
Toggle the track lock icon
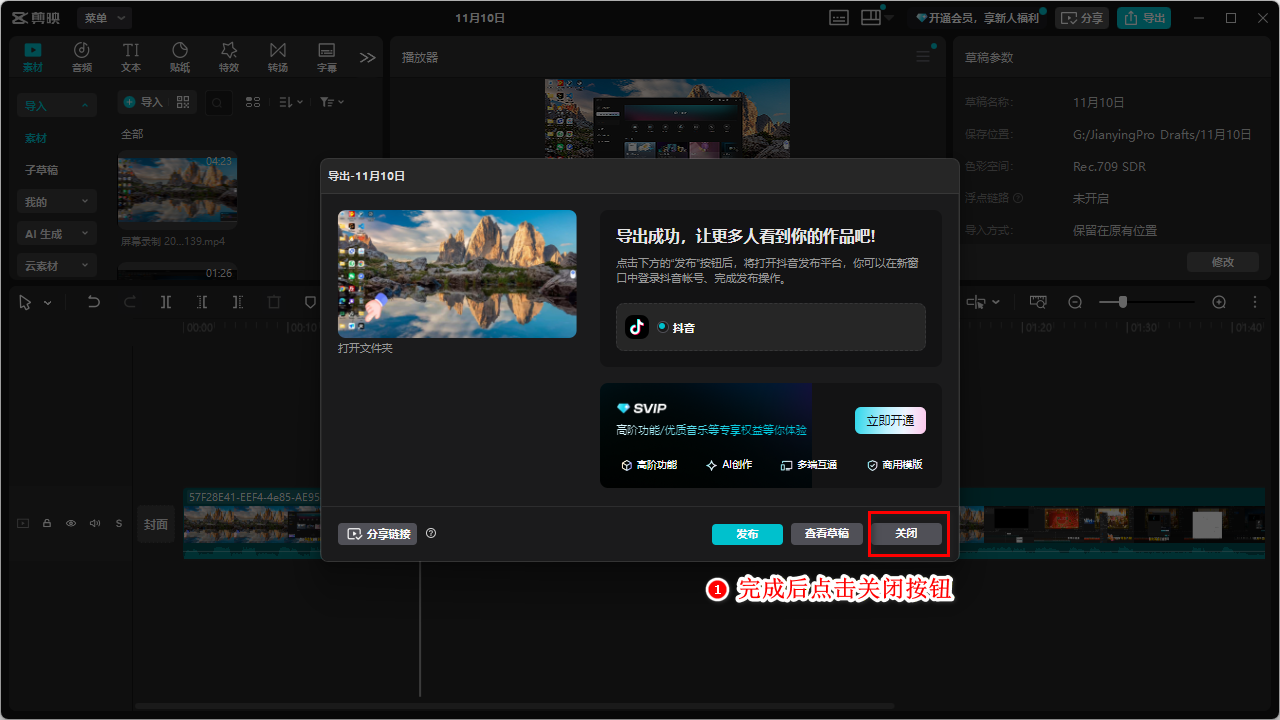point(47,523)
